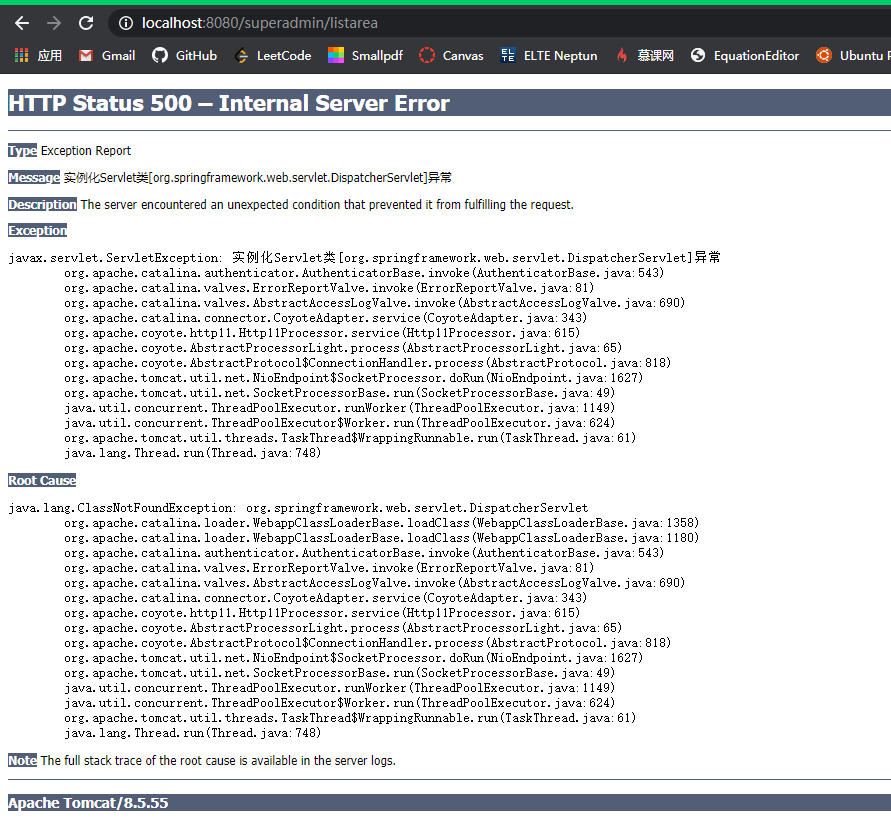Open the 应用 bookmark label
The width and height of the screenshot is (891, 819).
pyautogui.click(x=50, y=56)
